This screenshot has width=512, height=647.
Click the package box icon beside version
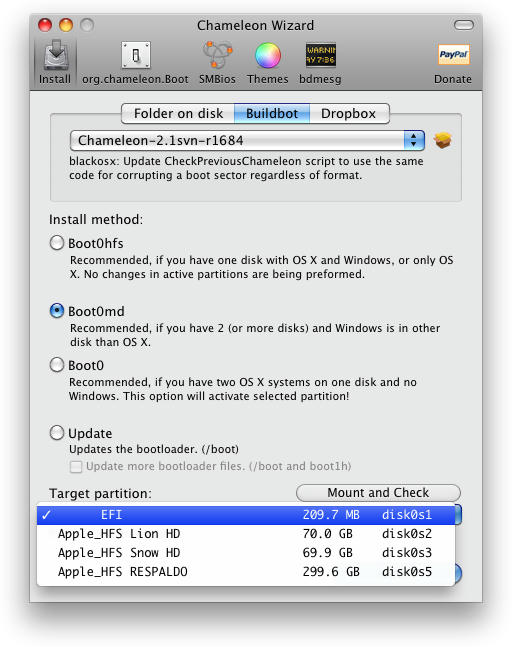coord(443,141)
